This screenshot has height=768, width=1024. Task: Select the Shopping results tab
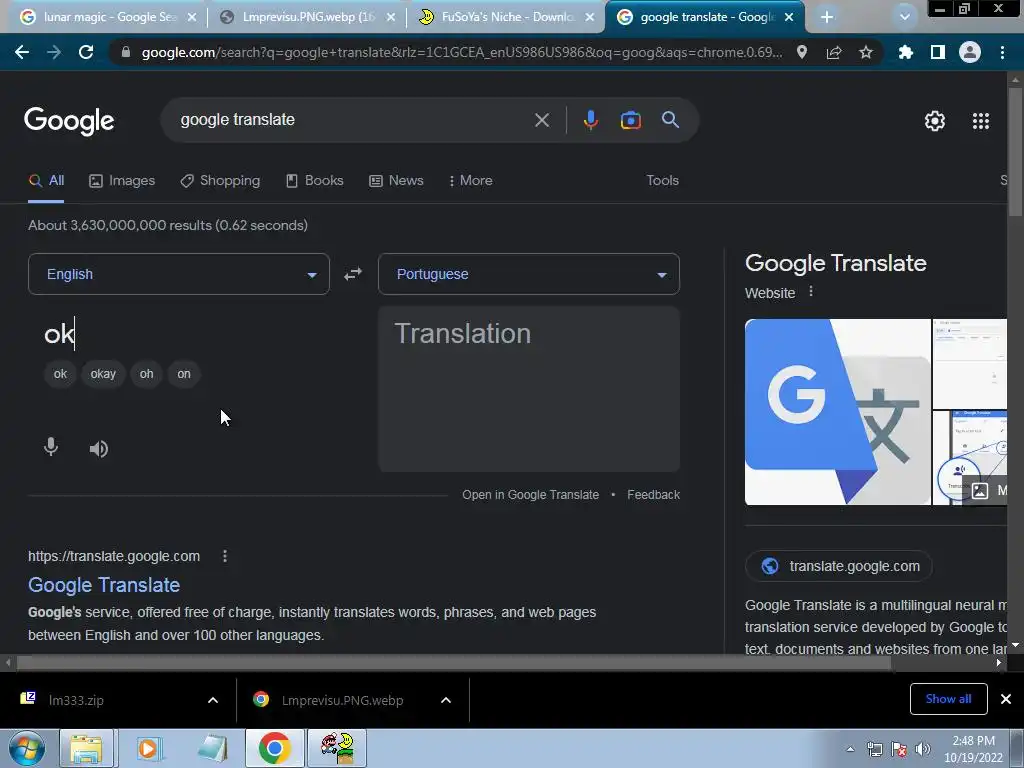pos(220,181)
